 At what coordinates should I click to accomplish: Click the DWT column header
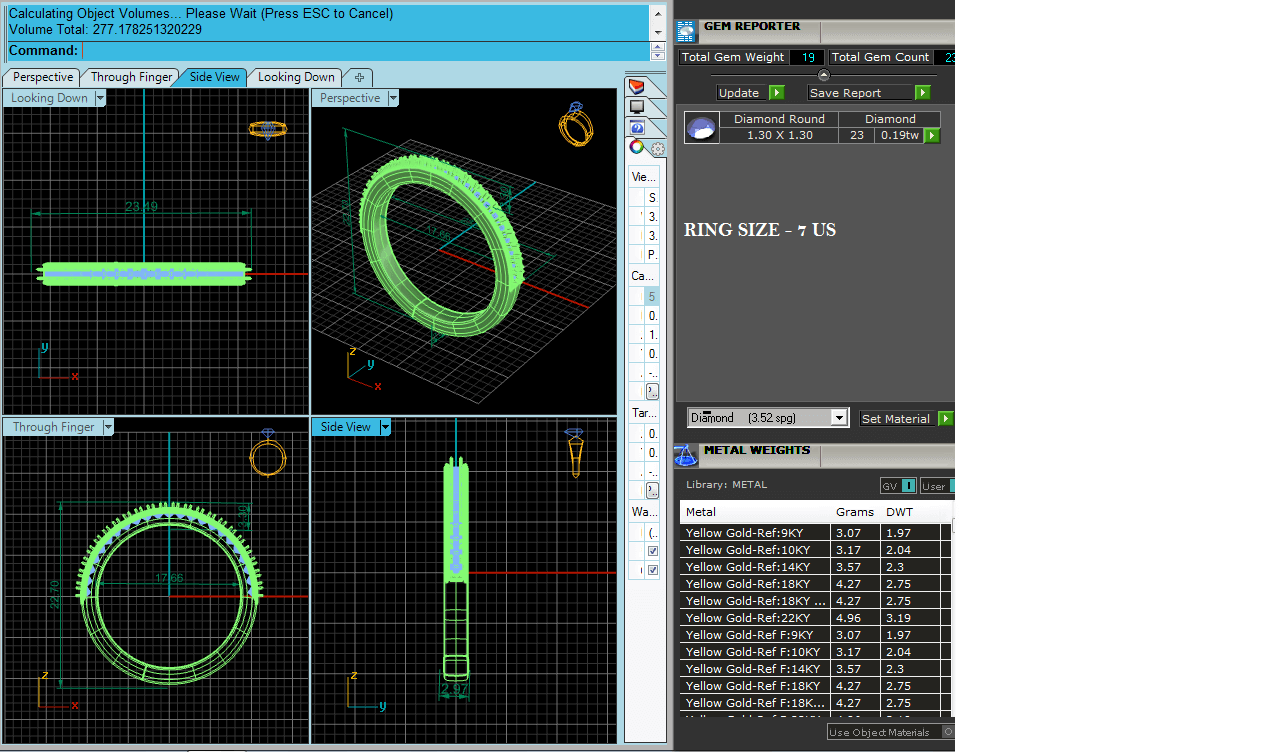(911, 512)
